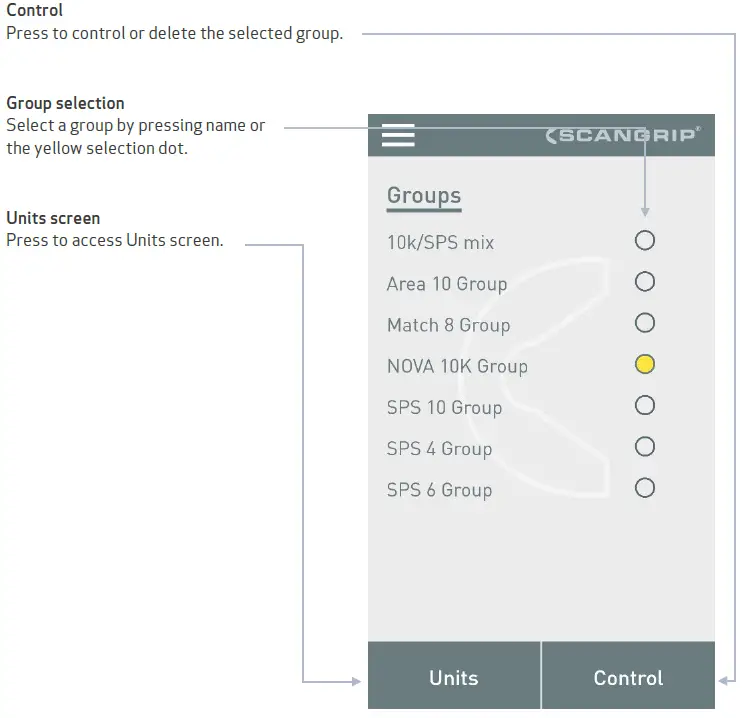This screenshot has width=744, height=718.
Task: Select the SPS 4 Group radio button
Action: tap(645, 446)
